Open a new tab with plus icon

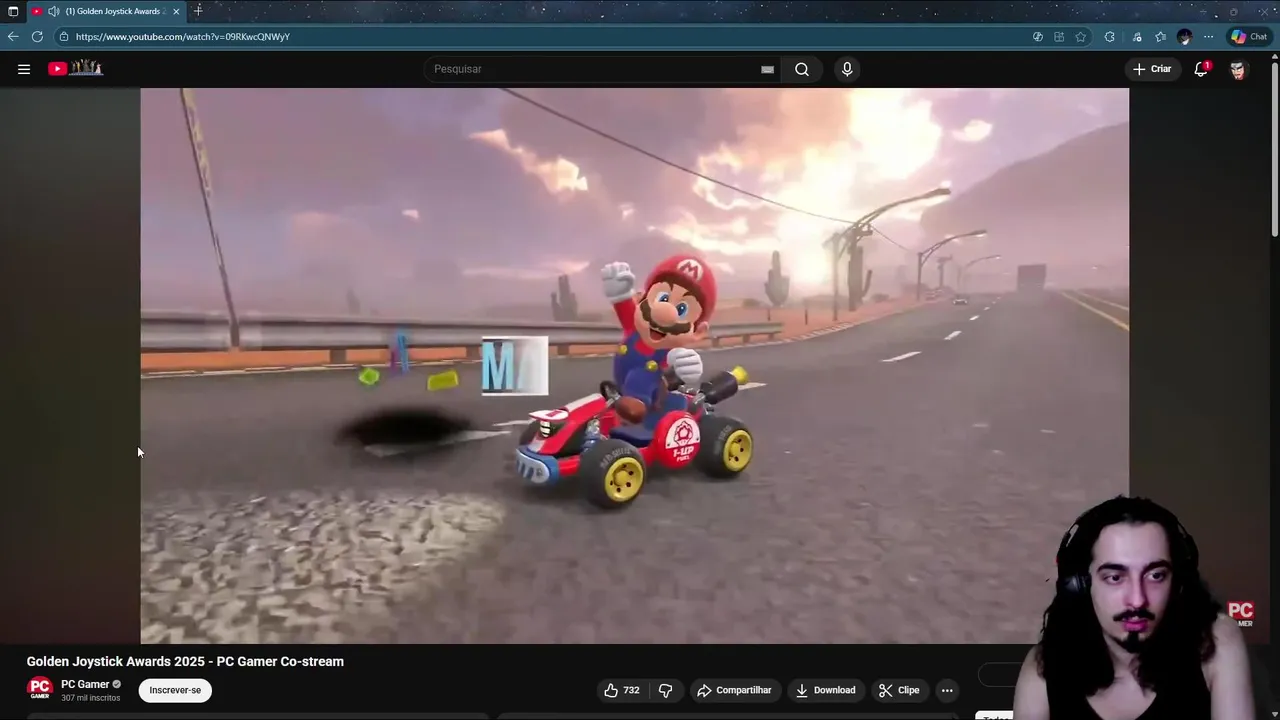pos(198,11)
